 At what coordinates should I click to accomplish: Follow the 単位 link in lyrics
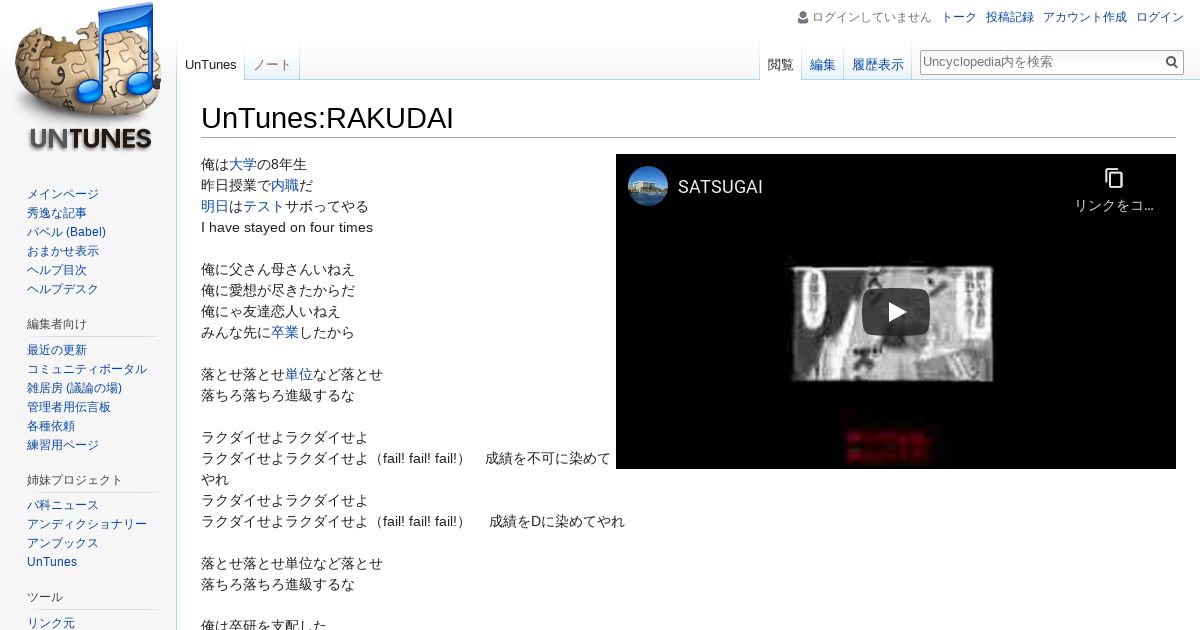tap(299, 374)
